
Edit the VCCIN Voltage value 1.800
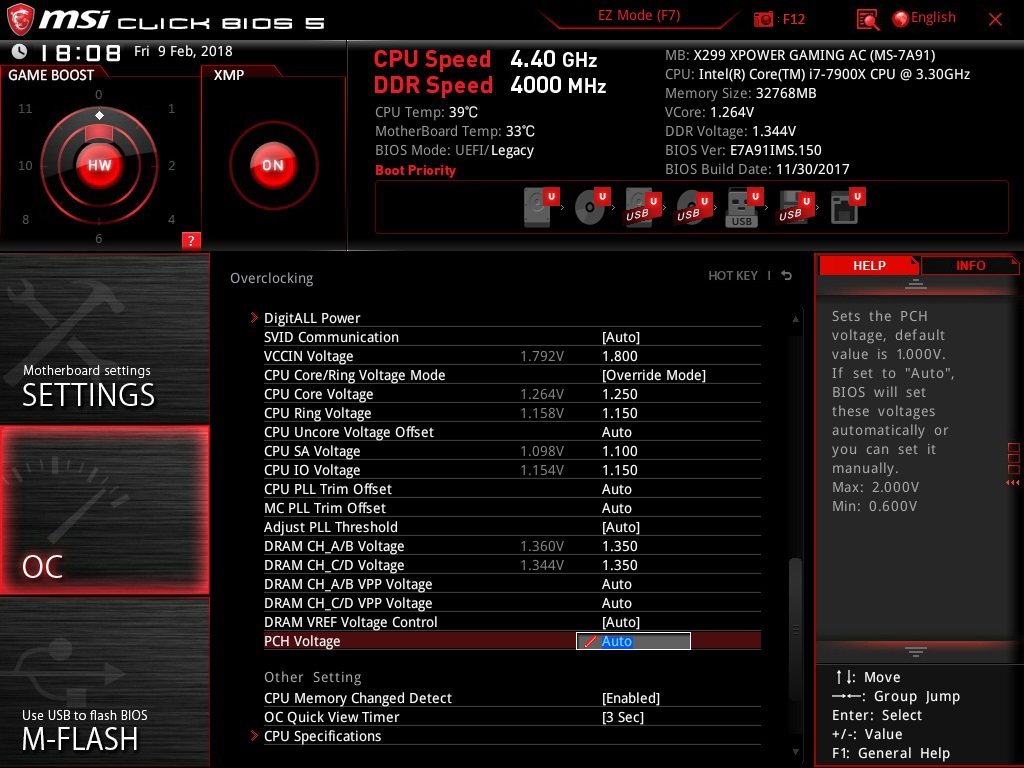click(620, 356)
